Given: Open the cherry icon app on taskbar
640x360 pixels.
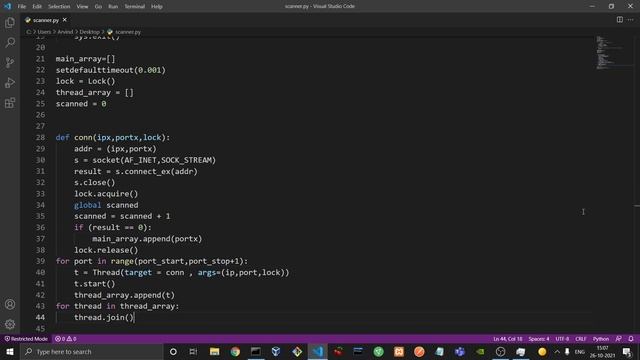Looking at the screenshot, I should tap(338, 351).
